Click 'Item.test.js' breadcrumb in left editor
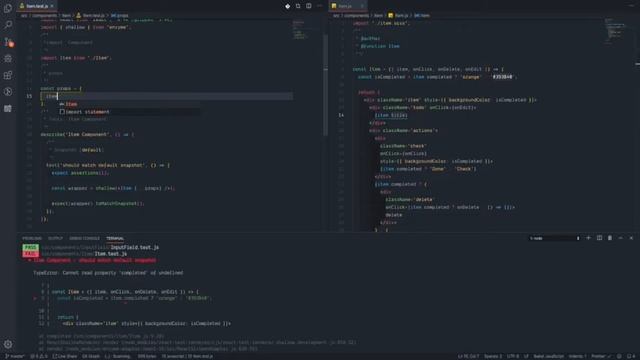The height and width of the screenshot is (360, 640). coord(93,16)
